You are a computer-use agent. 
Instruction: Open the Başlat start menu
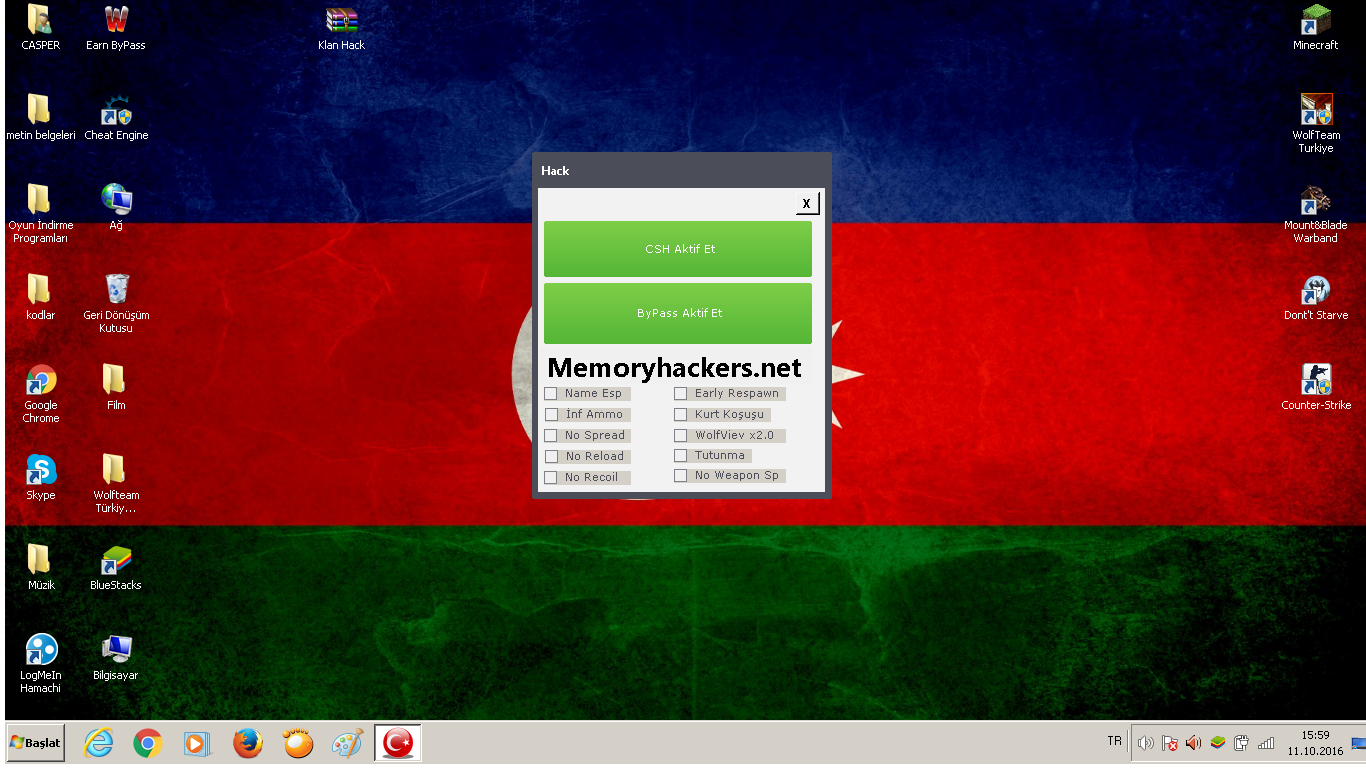coord(36,743)
